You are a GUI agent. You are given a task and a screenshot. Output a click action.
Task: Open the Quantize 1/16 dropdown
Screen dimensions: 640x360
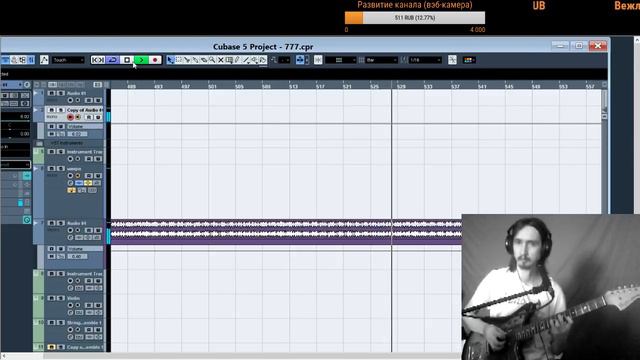click(x=425, y=60)
